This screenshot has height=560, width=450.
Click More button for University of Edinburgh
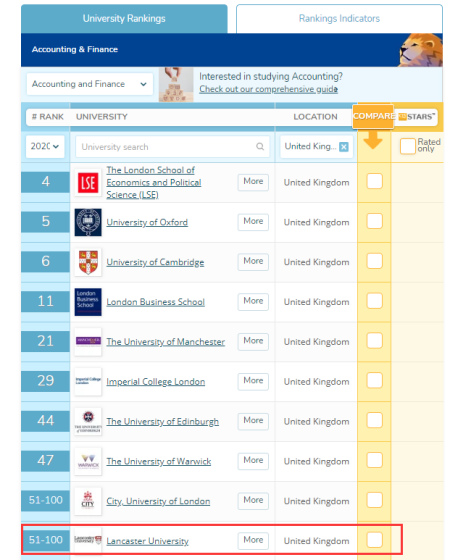(253, 421)
